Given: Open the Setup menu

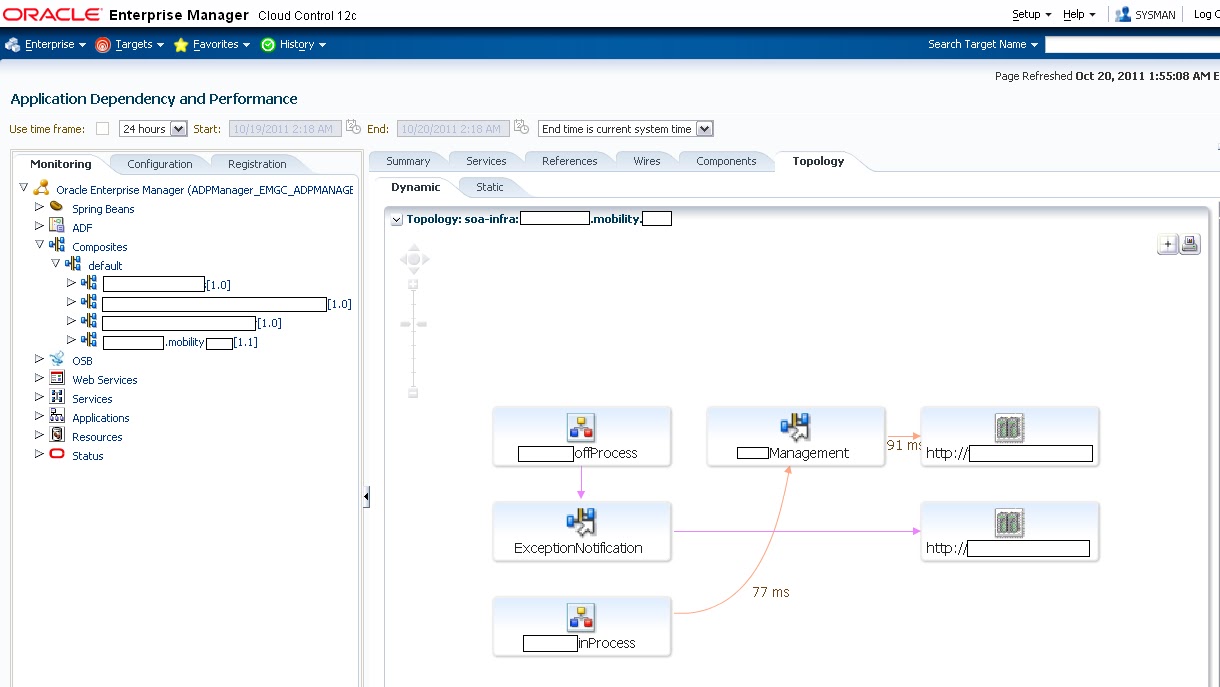Looking at the screenshot, I should [x=1031, y=14].
